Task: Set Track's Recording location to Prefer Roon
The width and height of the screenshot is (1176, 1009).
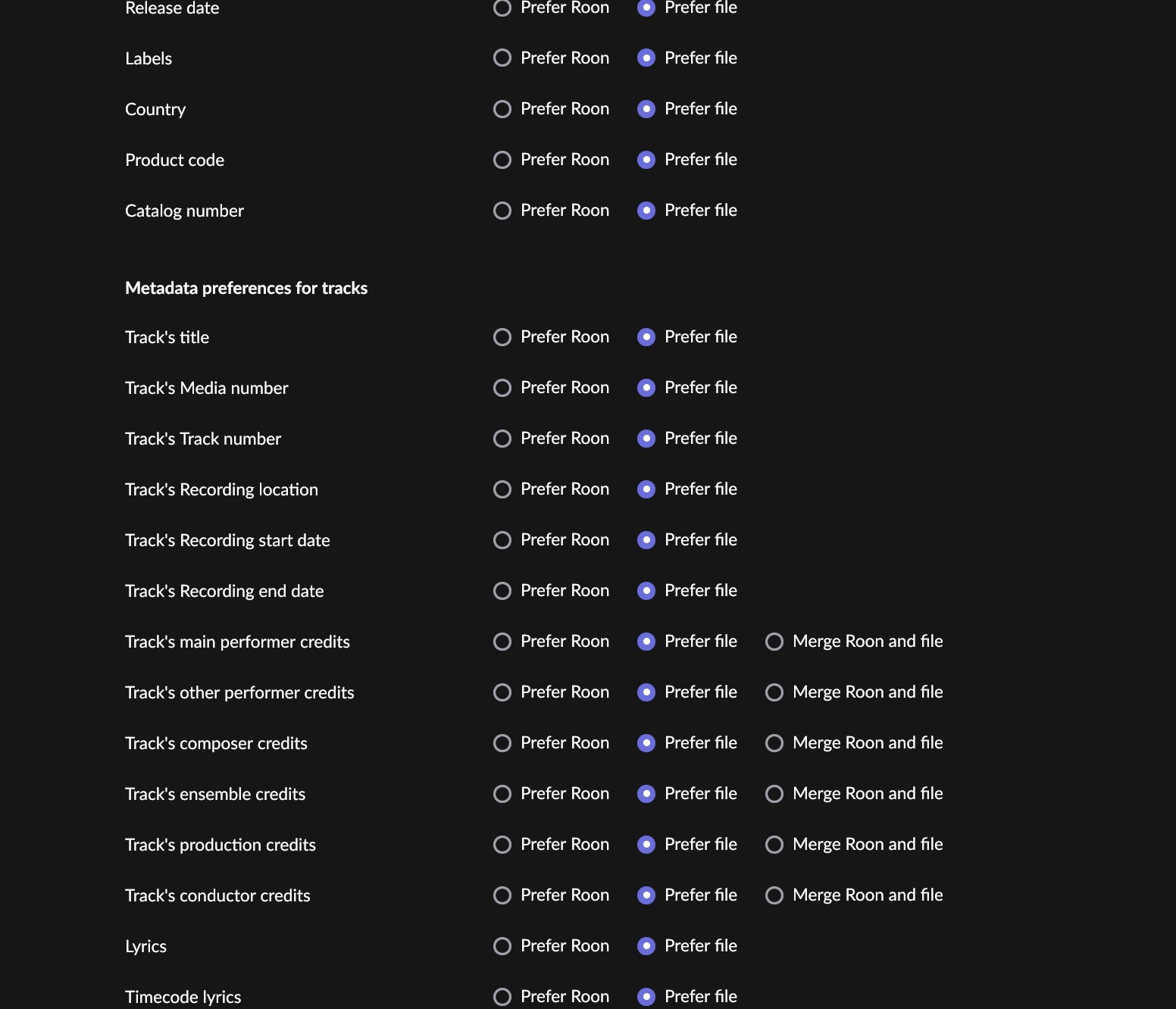Action: pyautogui.click(x=502, y=489)
